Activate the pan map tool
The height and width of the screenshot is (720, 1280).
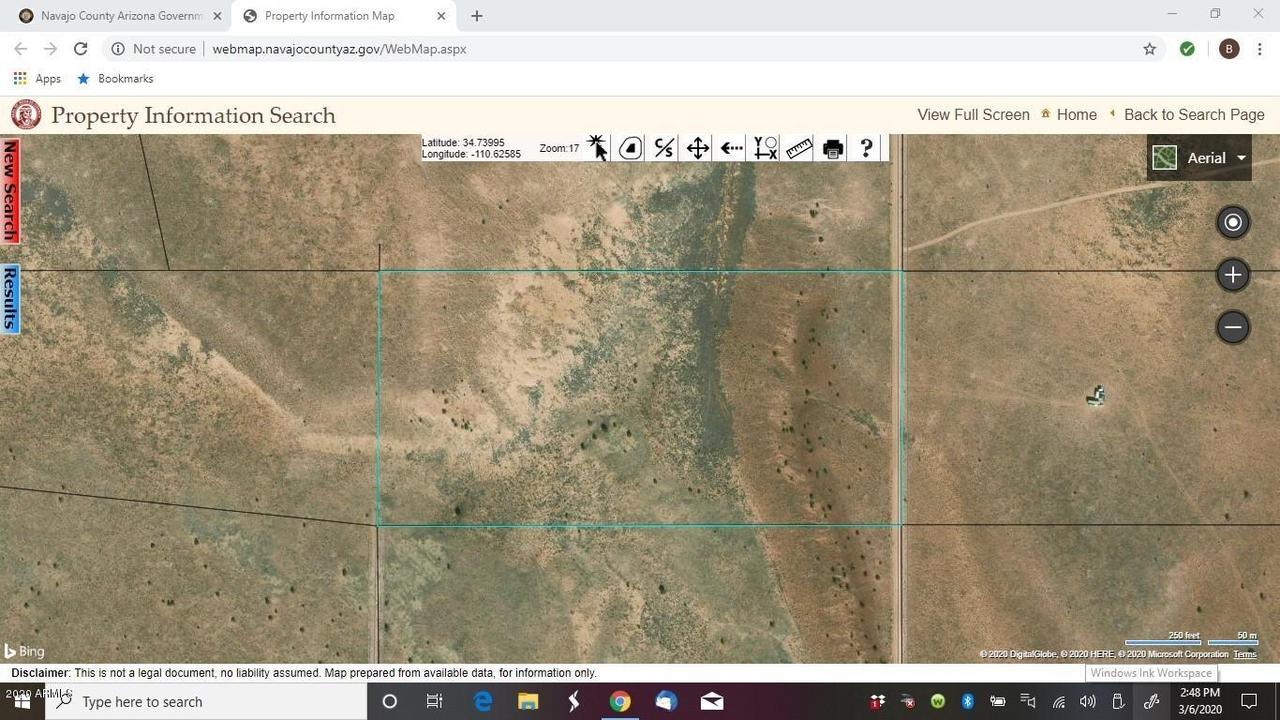(697, 147)
